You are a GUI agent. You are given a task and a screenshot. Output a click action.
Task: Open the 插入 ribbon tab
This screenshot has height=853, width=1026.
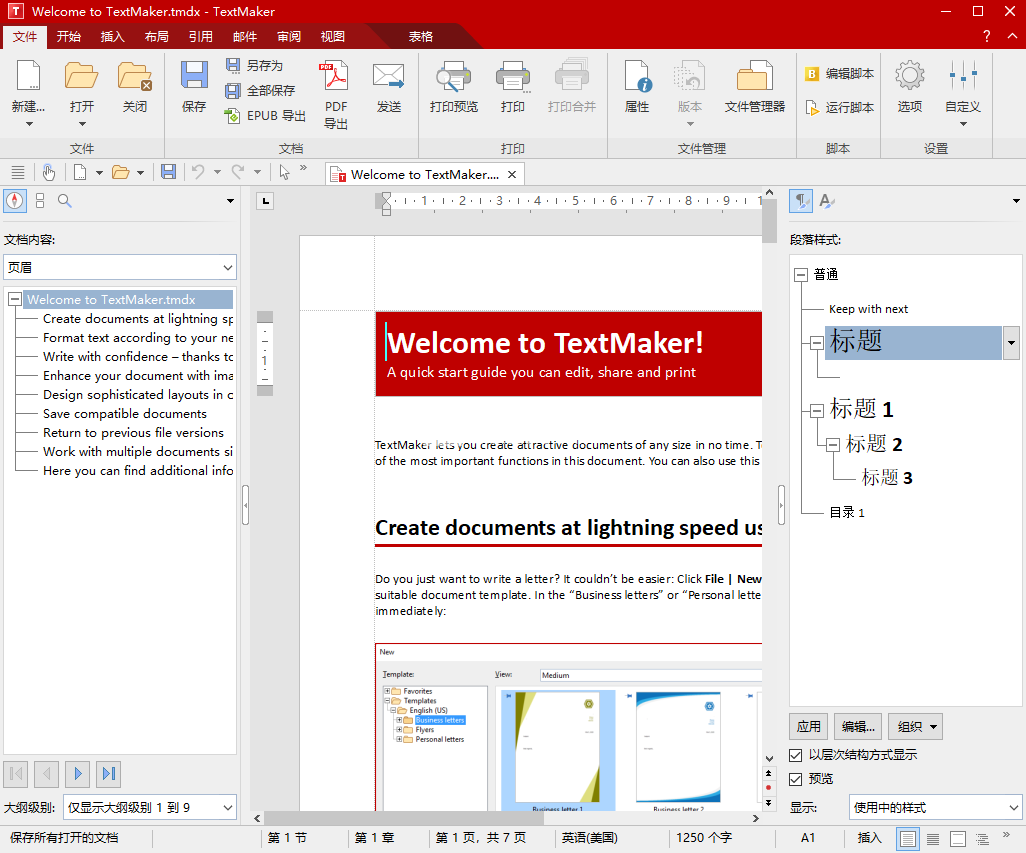pyautogui.click(x=112, y=37)
